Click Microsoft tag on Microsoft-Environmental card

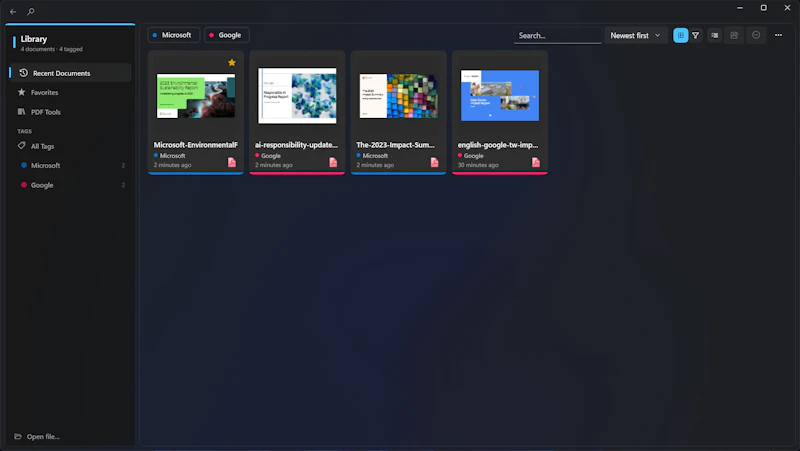click(169, 156)
